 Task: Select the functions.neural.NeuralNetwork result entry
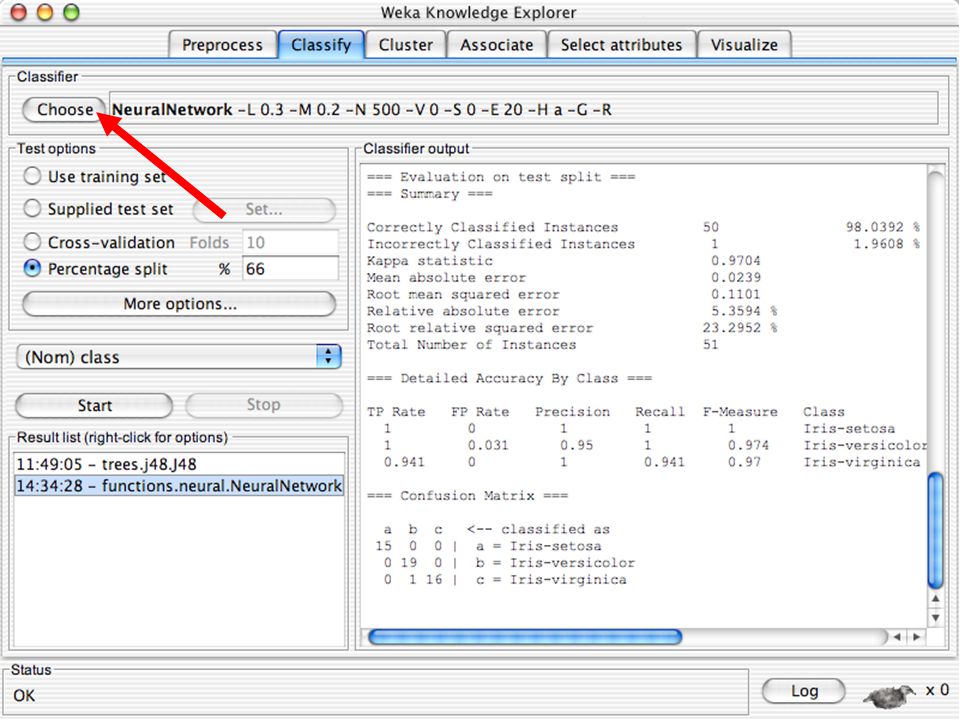179,486
